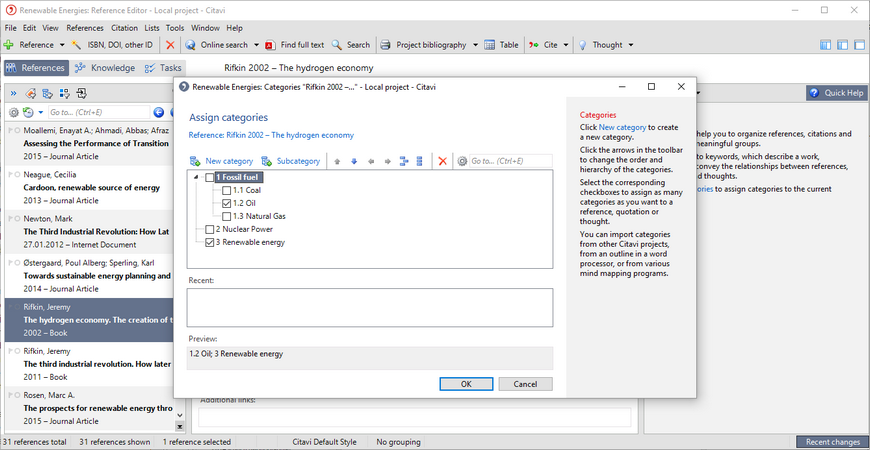This screenshot has height=450, width=870.
Task: Check the 2 Nuclear Power checkbox
Action: [209, 229]
